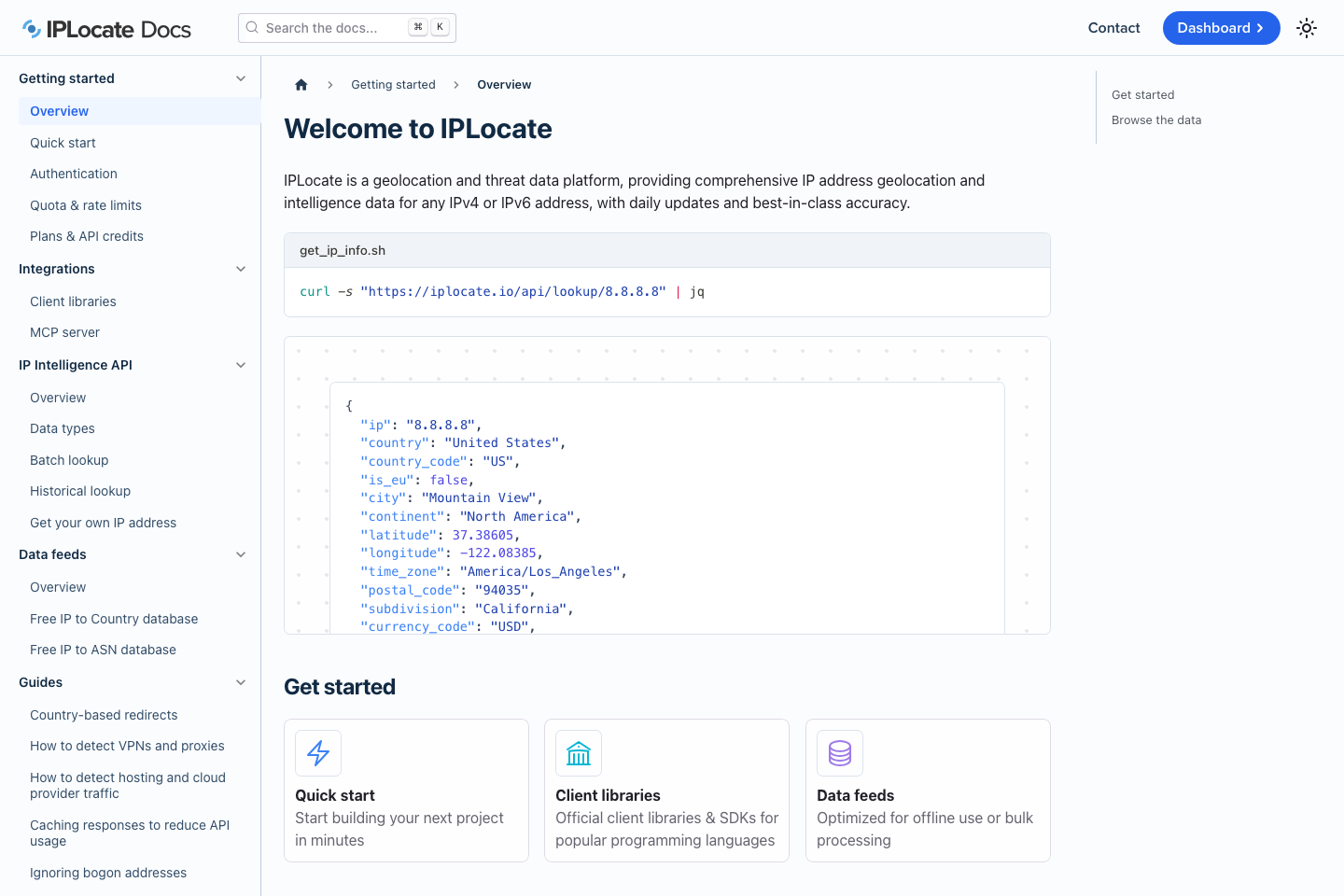Screen dimensions: 1344x896
Task: Toggle light/dark theme with the sun icon
Action: 1307,28
